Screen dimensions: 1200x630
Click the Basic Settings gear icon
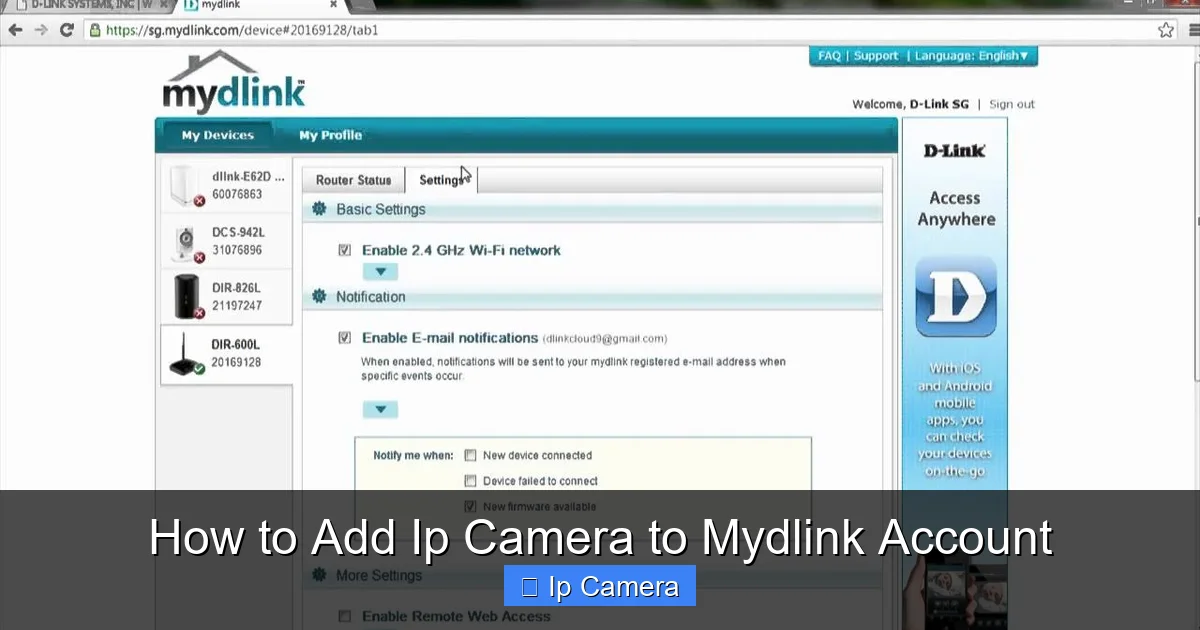click(319, 209)
